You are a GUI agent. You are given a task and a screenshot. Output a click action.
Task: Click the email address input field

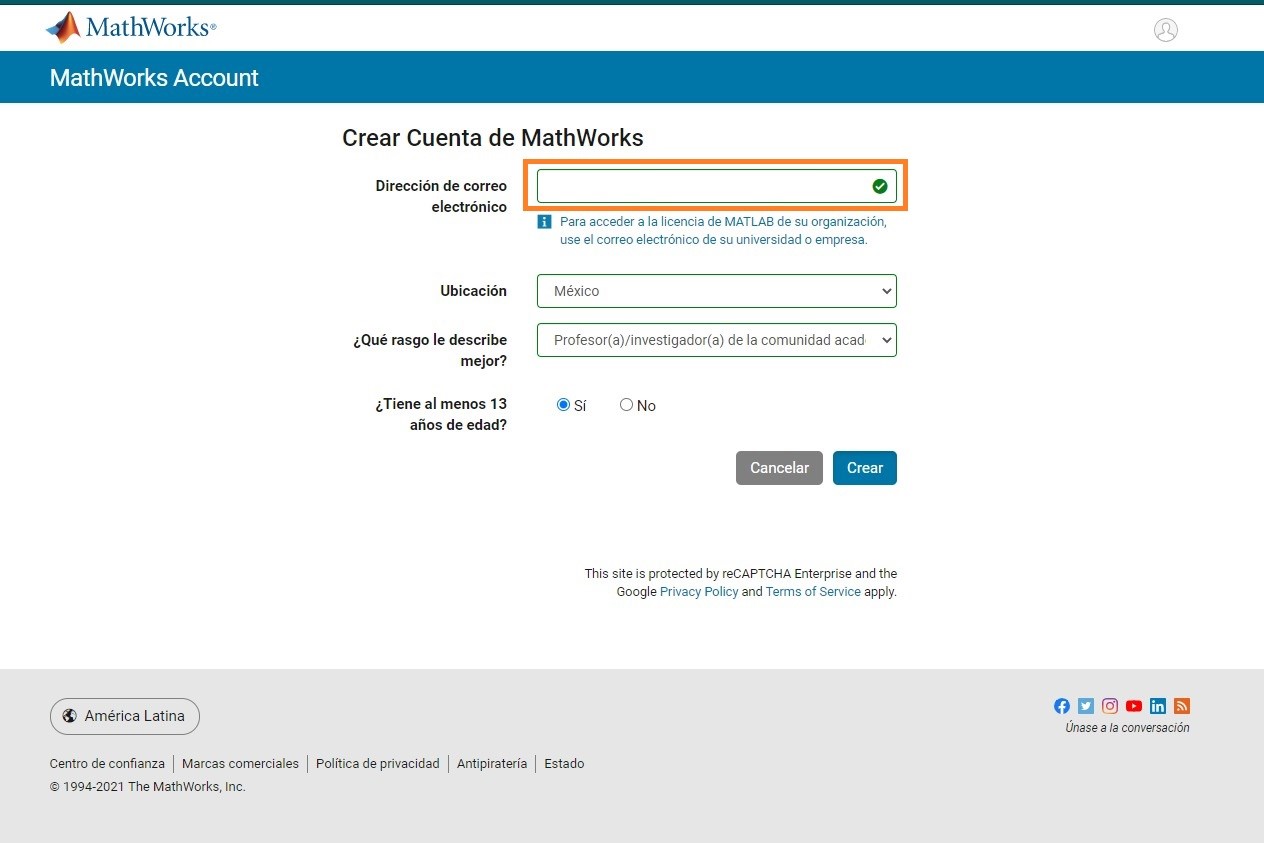tap(700, 186)
